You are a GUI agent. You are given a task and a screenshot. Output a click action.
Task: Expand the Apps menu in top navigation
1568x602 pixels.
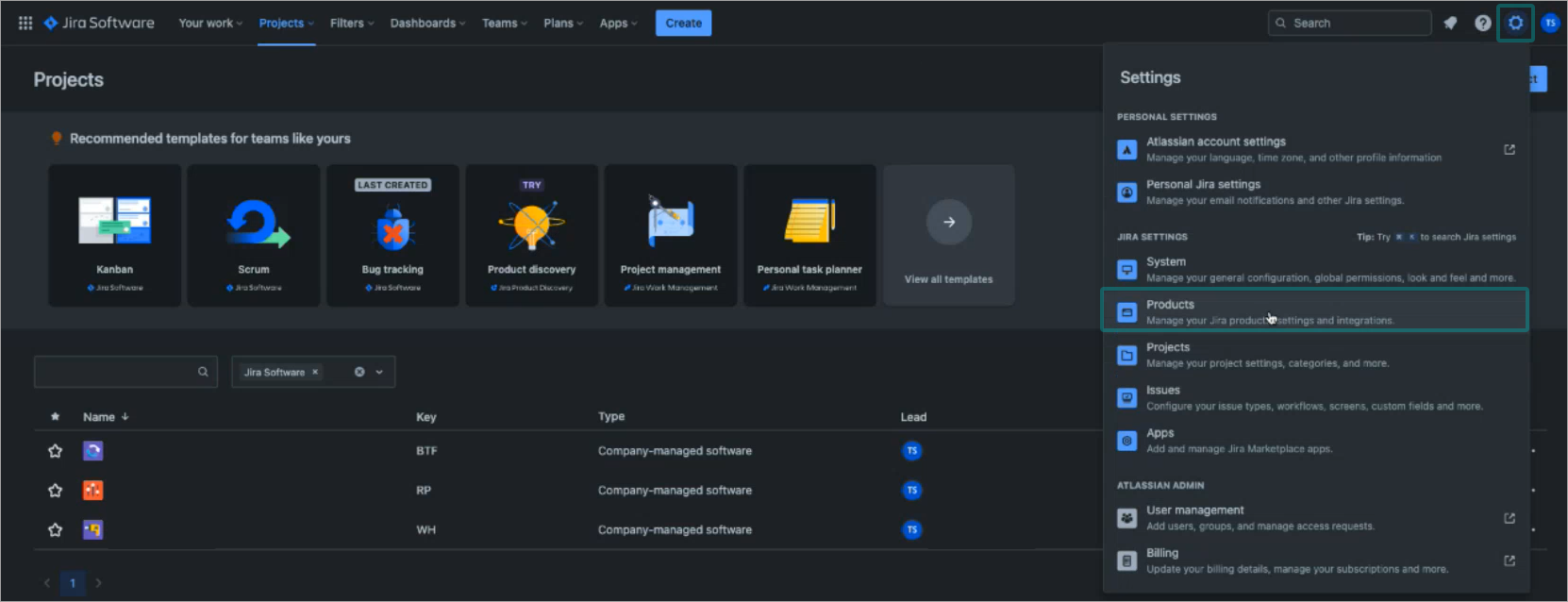[x=619, y=23]
